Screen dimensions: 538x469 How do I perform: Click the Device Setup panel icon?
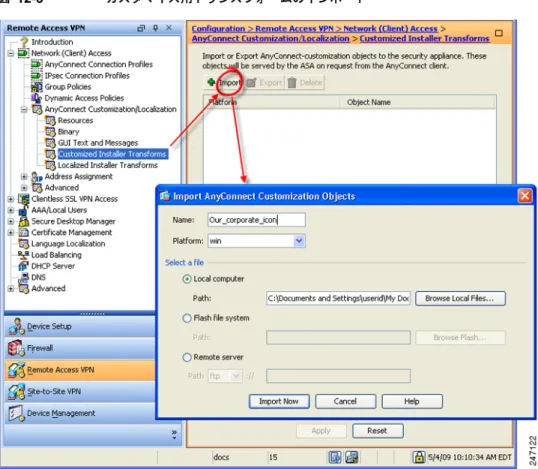click(x=16, y=326)
